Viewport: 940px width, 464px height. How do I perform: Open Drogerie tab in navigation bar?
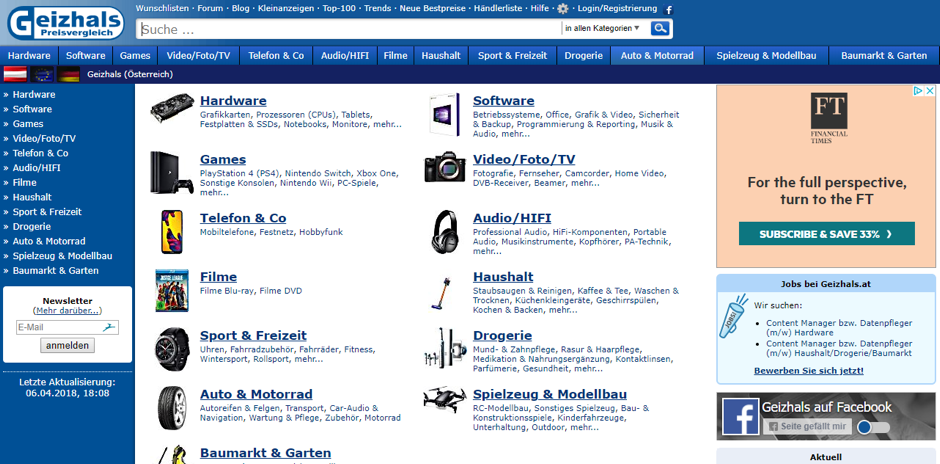pos(583,56)
